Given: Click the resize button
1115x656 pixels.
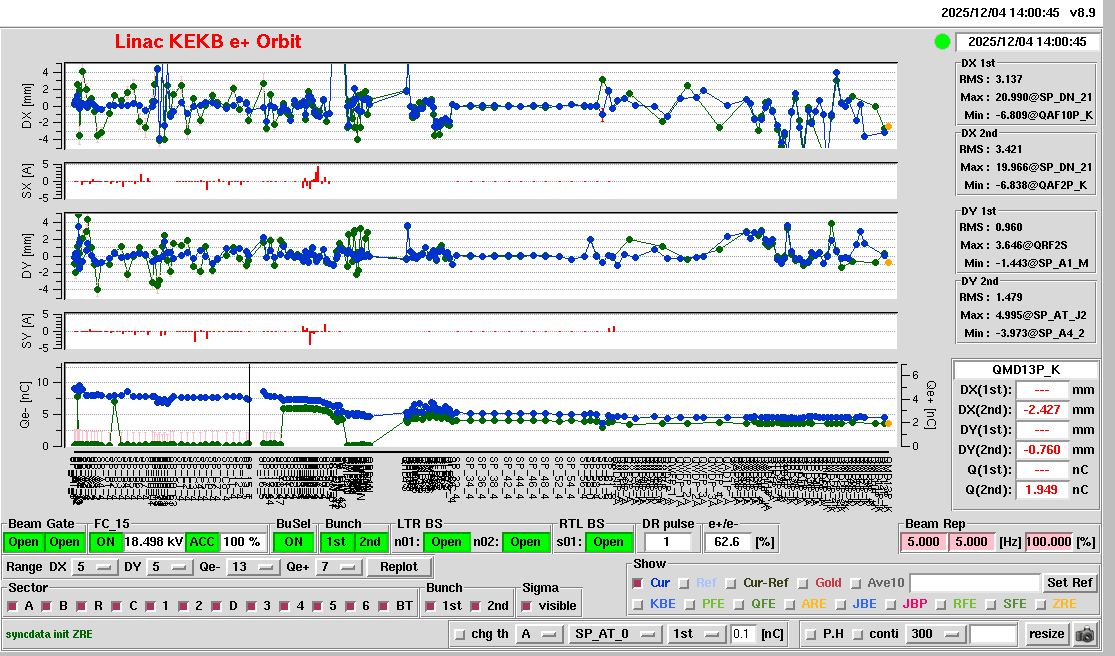Looking at the screenshot, I should pos(1046,634).
